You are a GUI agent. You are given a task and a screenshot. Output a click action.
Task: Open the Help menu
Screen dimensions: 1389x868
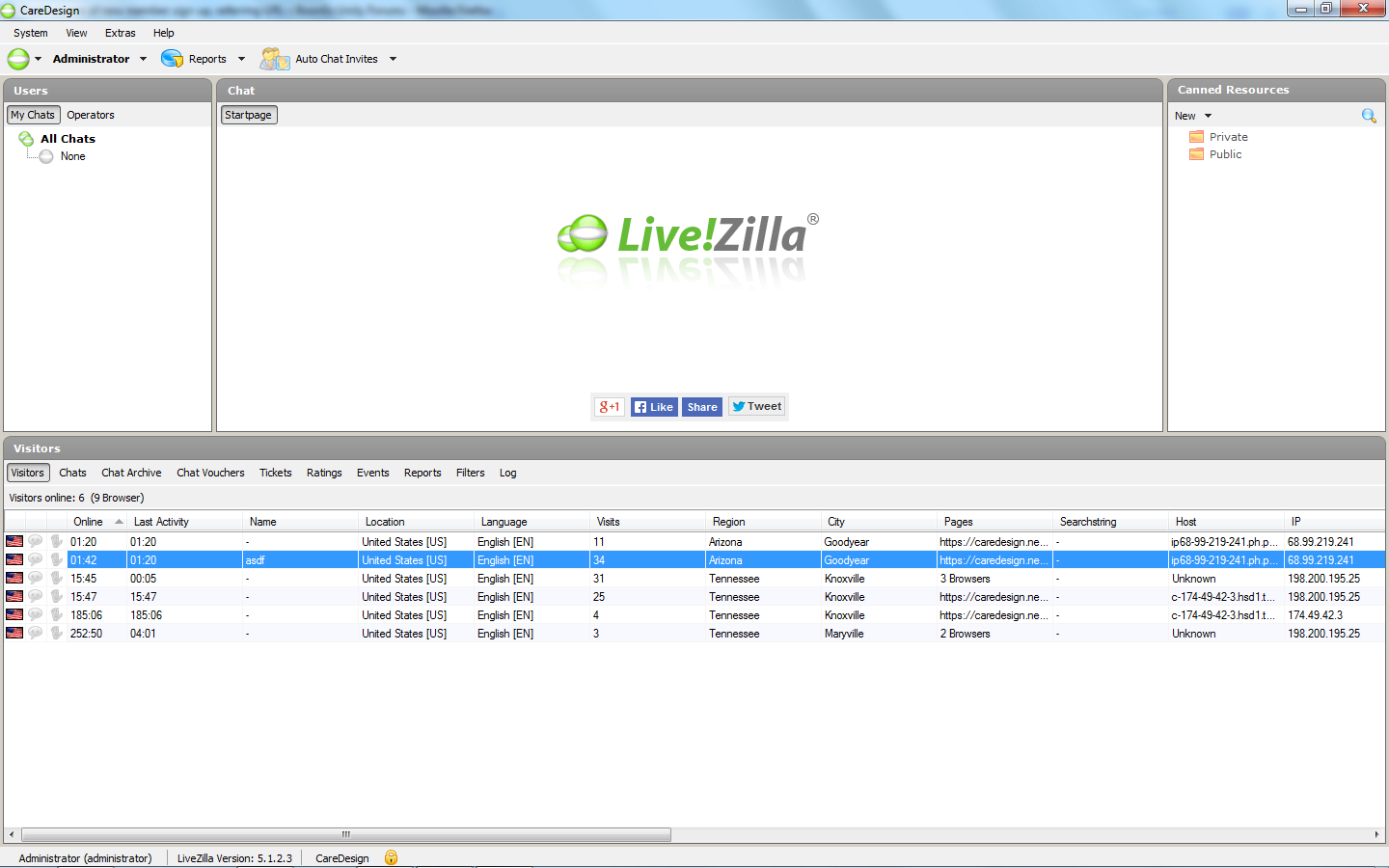[164, 33]
